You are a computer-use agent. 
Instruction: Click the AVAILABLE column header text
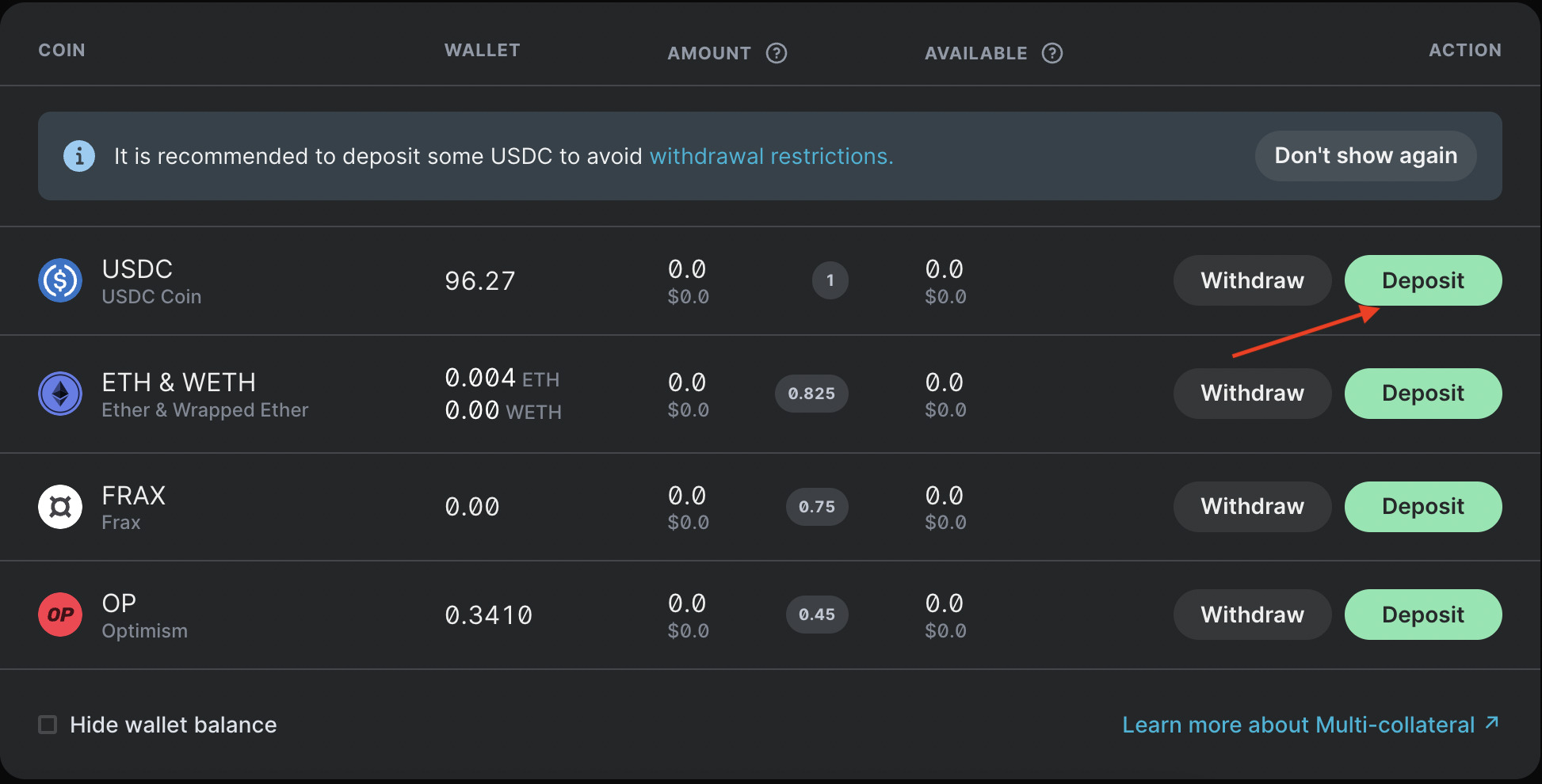(976, 53)
